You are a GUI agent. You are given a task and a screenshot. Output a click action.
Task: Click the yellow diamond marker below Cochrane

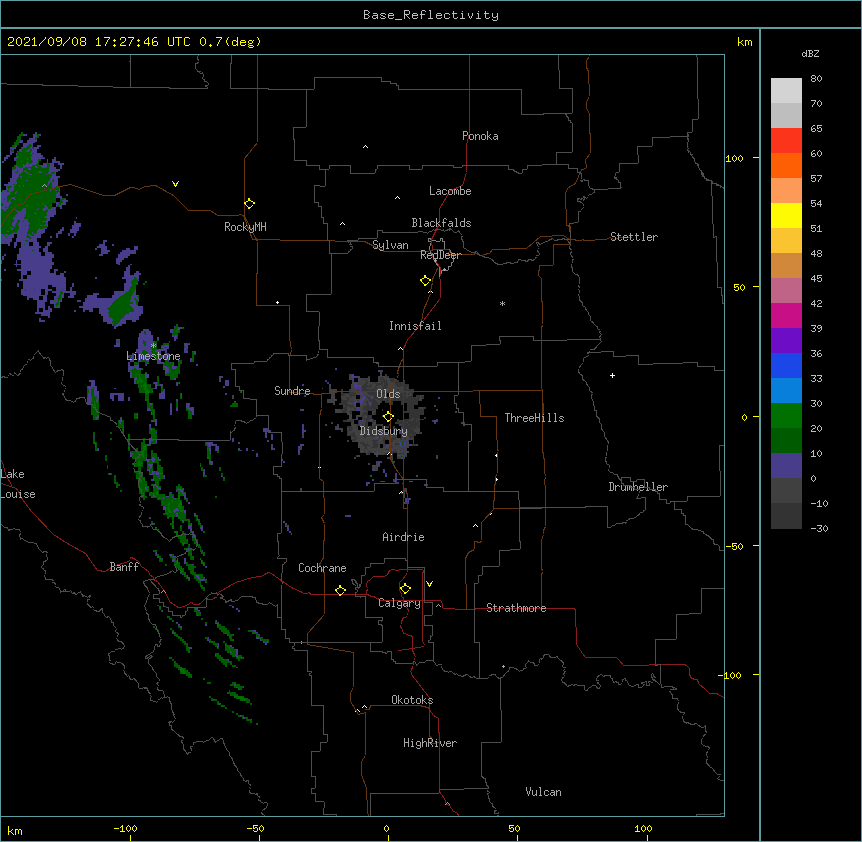pos(340,590)
